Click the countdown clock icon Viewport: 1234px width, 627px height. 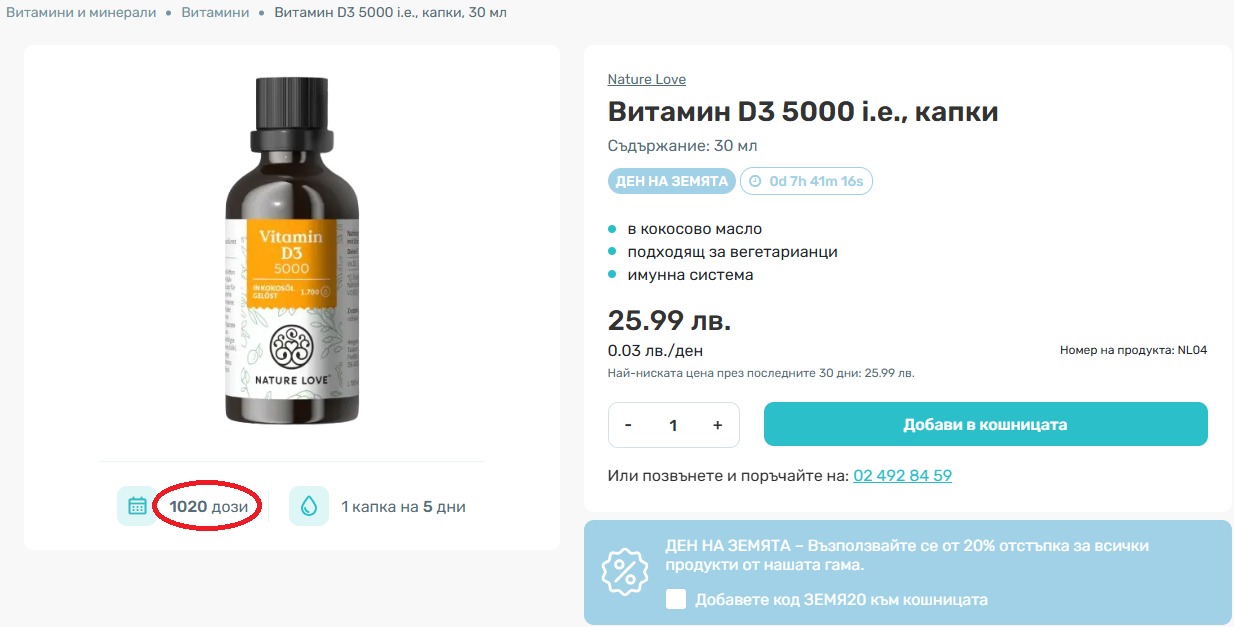755,181
